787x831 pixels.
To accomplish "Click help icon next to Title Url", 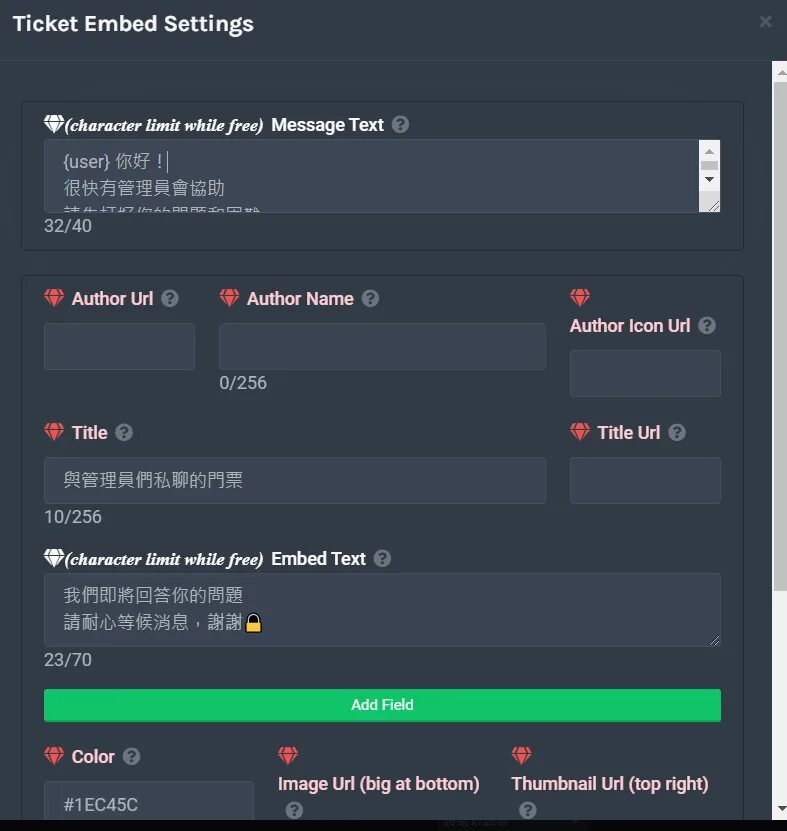I will click(x=677, y=432).
